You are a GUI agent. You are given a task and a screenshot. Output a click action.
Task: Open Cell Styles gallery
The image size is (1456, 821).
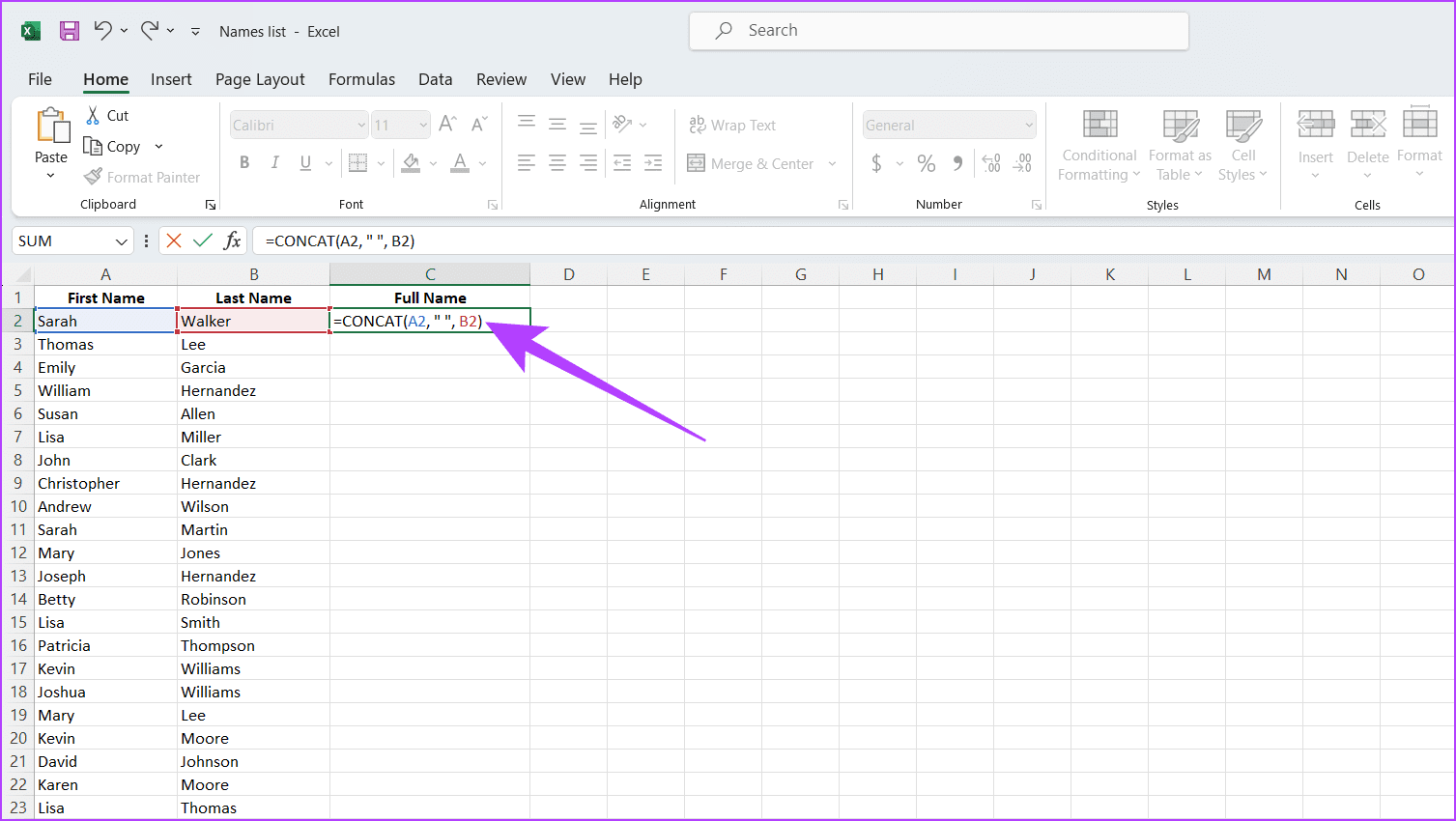click(1243, 145)
